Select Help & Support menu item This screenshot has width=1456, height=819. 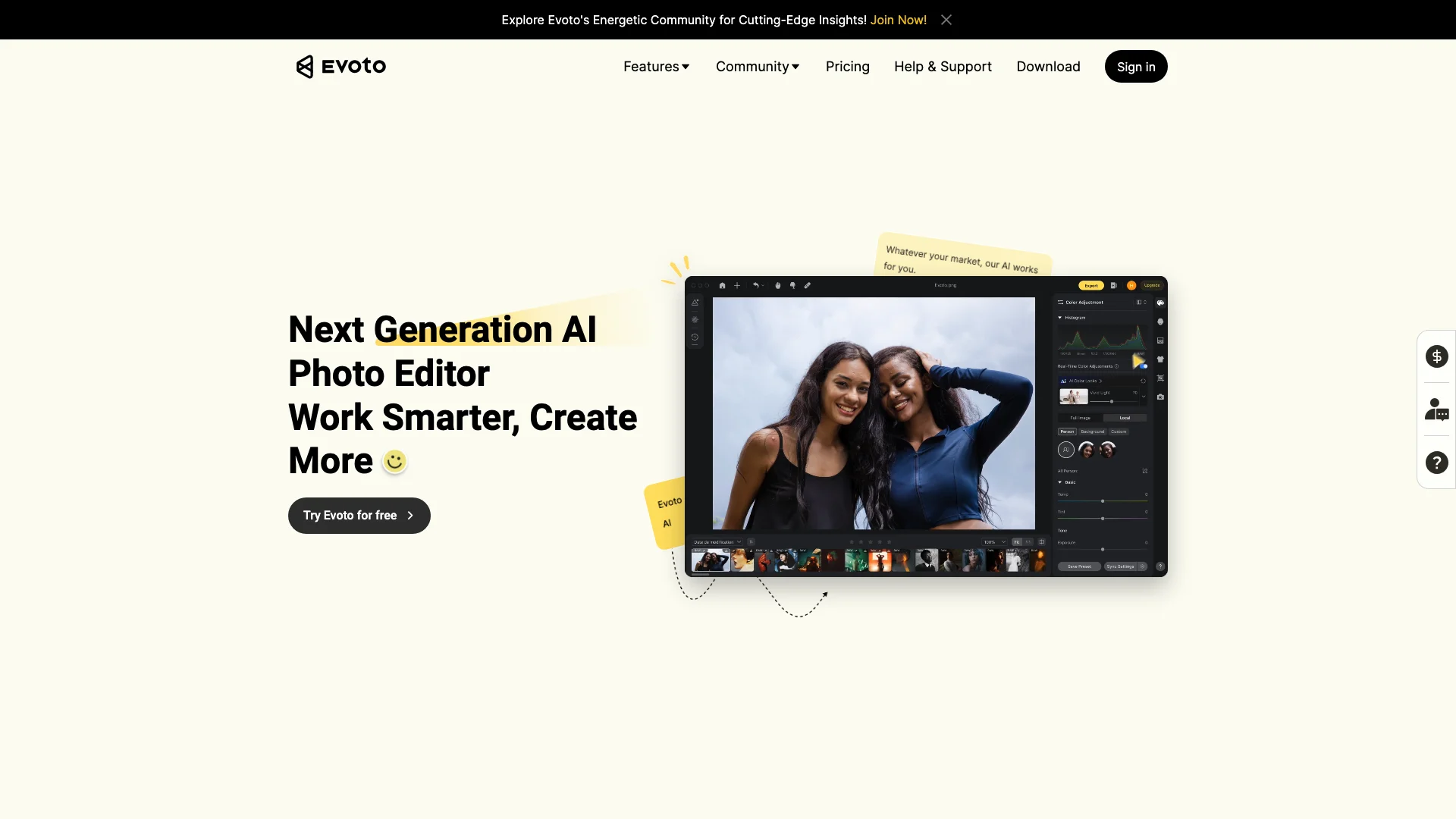pyautogui.click(x=943, y=65)
